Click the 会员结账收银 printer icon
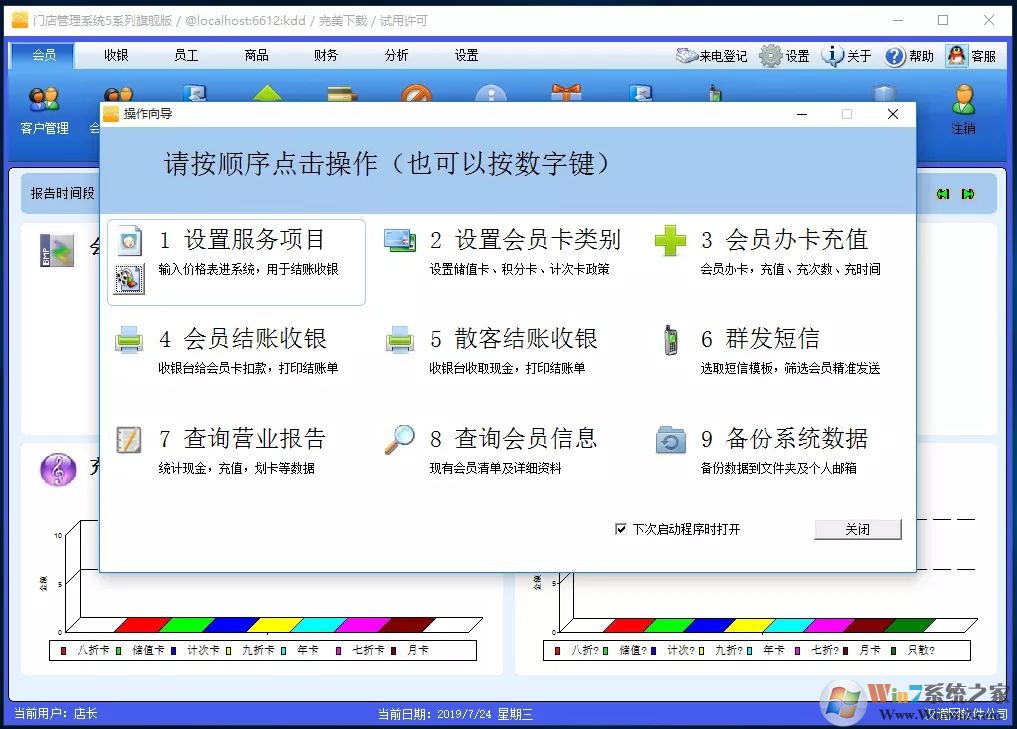Image resolution: width=1017 pixels, height=729 pixels. tap(129, 339)
